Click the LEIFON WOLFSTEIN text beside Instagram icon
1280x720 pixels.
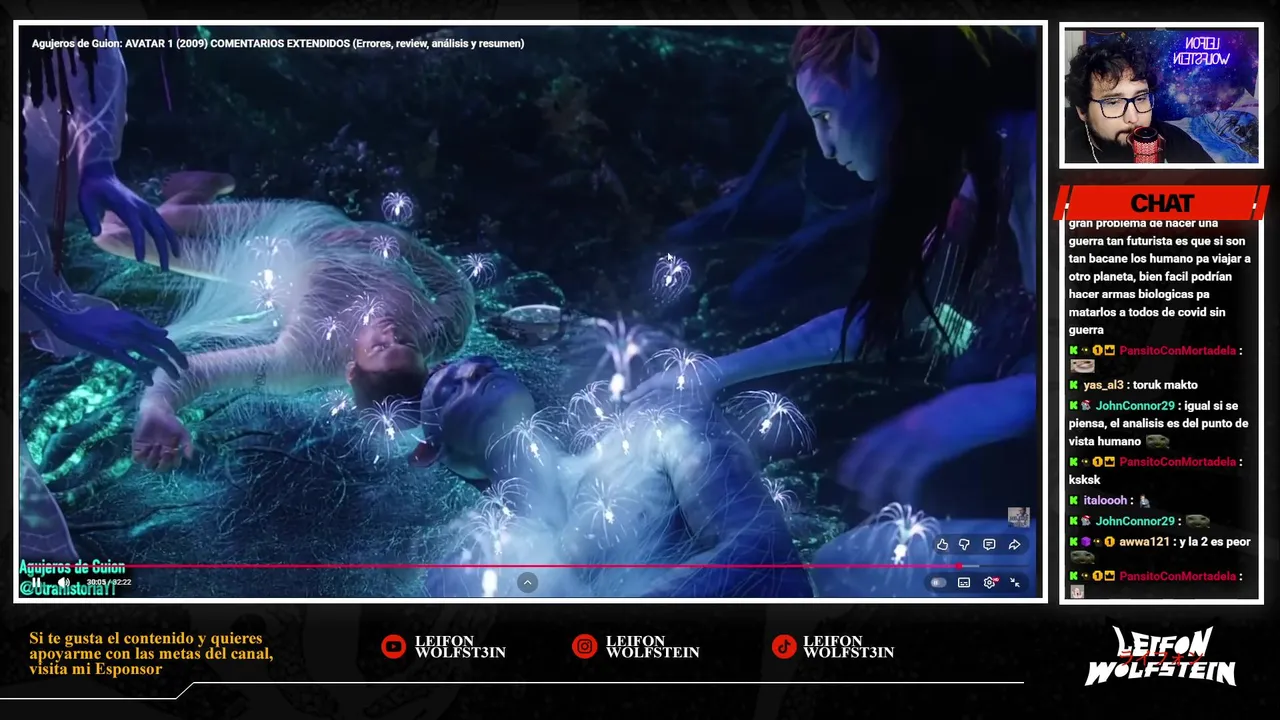[x=652, y=647]
